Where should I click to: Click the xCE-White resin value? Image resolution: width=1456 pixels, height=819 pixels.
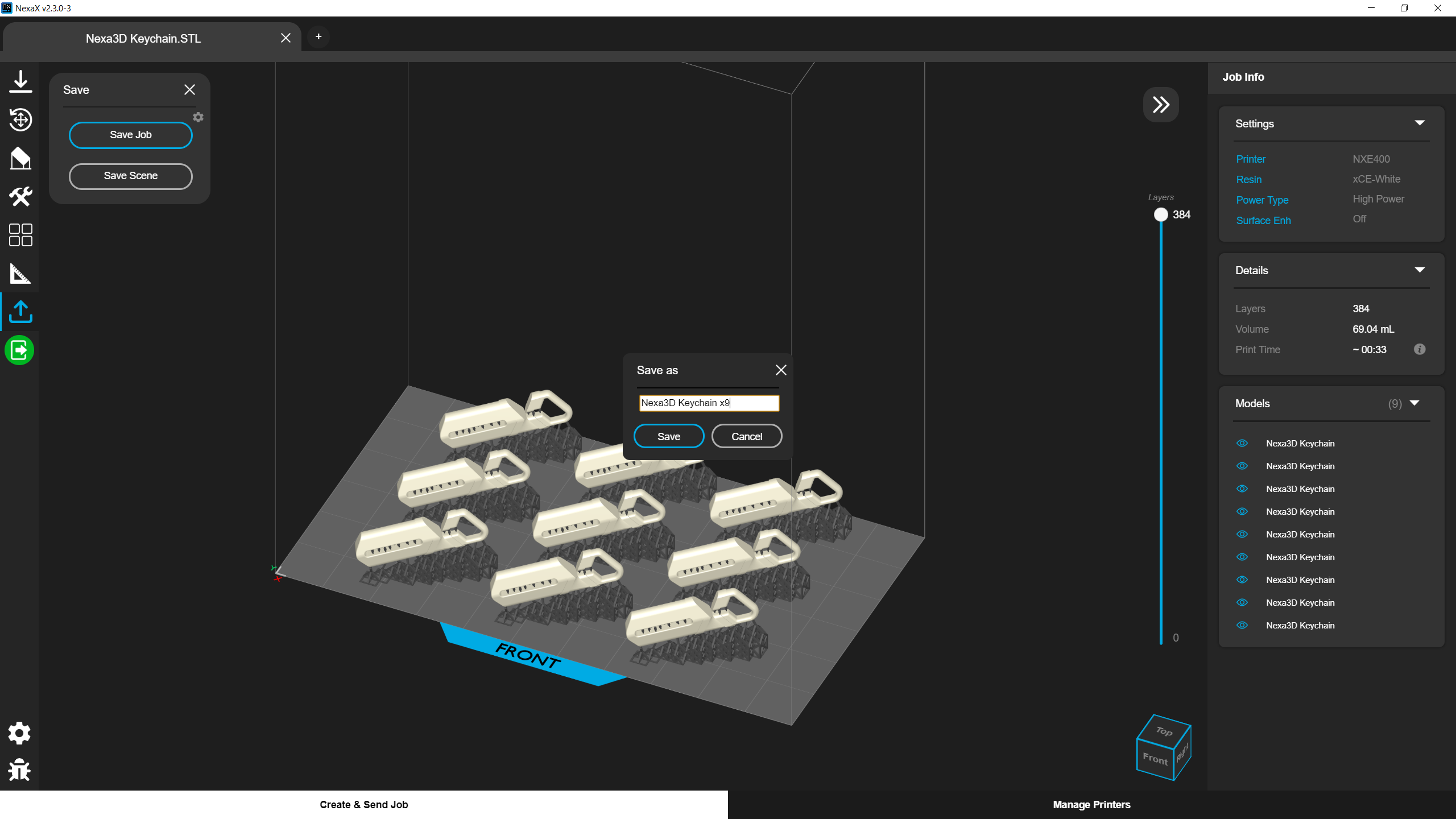tap(1376, 179)
